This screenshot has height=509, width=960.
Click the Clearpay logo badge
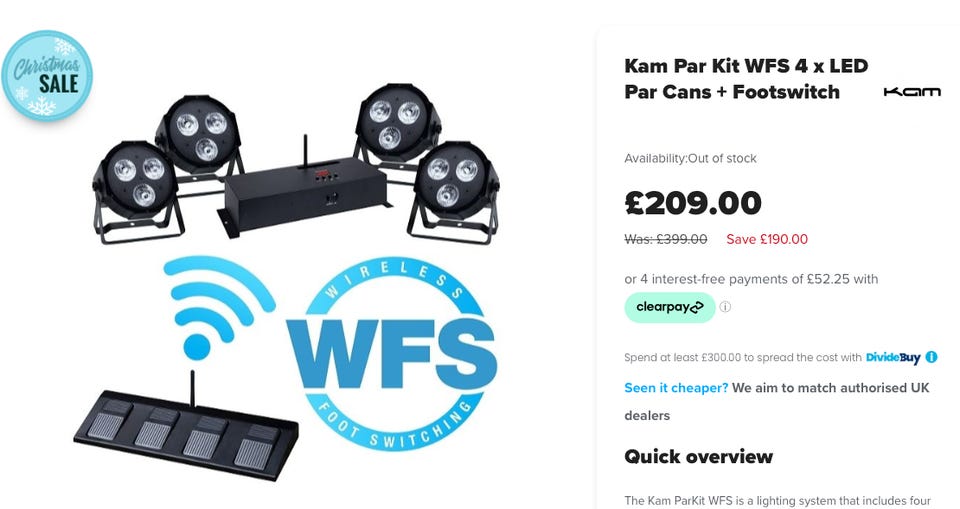pyautogui.click(x=670, y=307)
